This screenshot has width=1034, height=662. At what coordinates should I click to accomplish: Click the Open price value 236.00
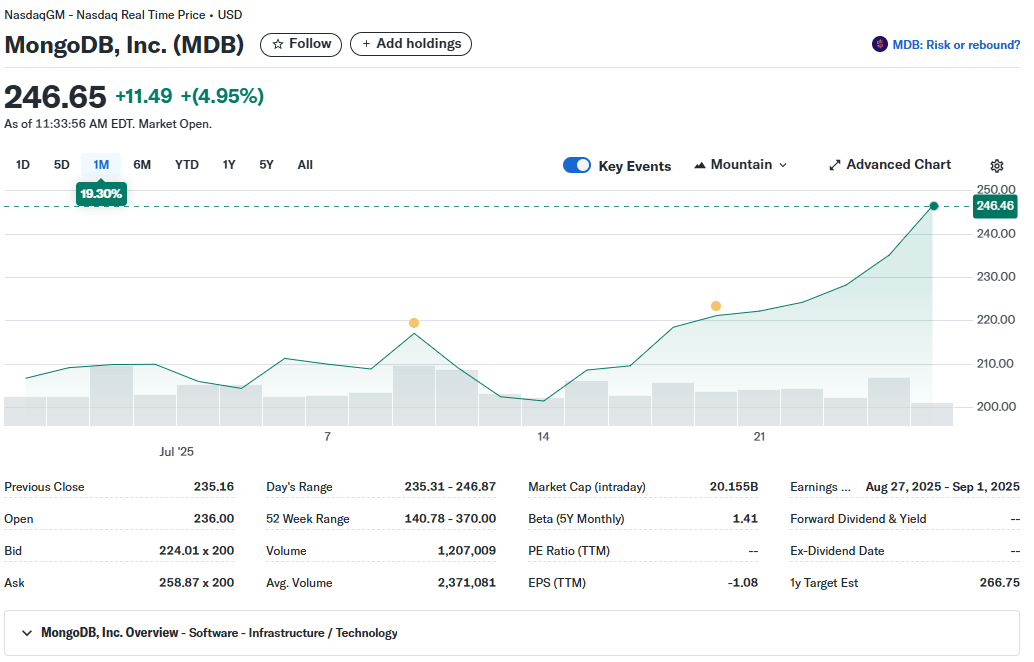214,519
